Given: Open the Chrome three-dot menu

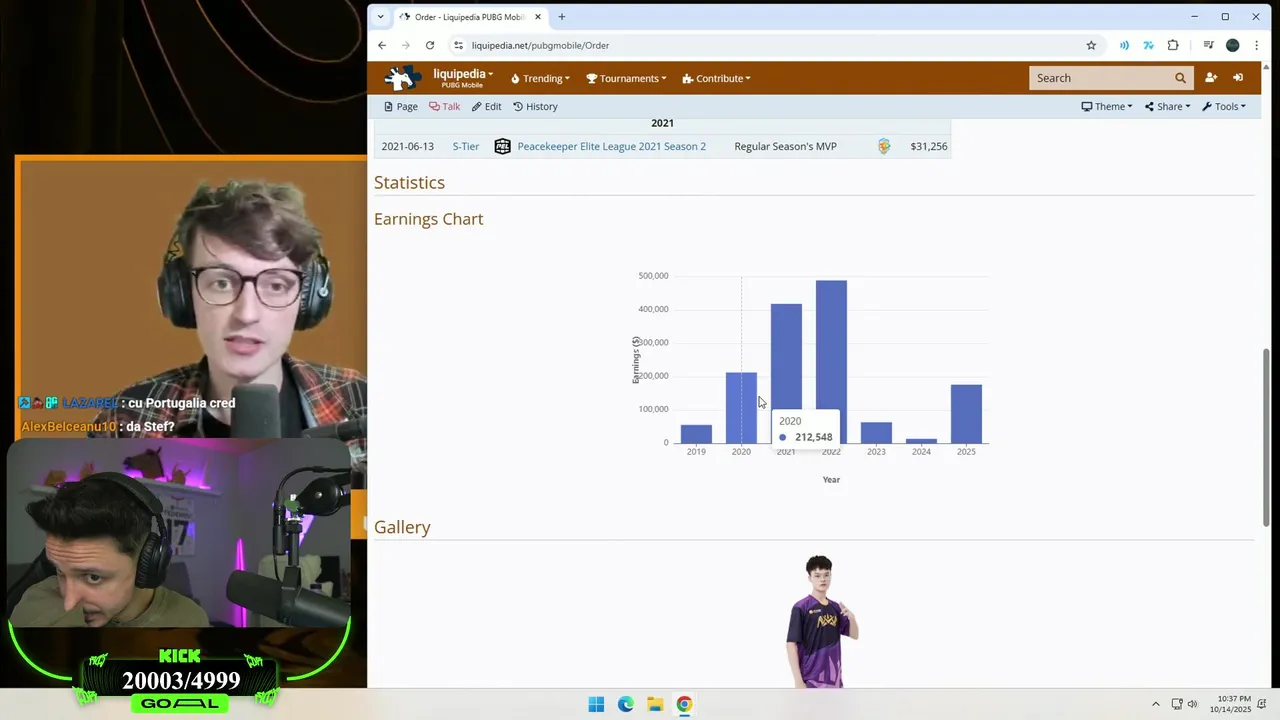Looking at the screenshot, I should [1256, 45].
